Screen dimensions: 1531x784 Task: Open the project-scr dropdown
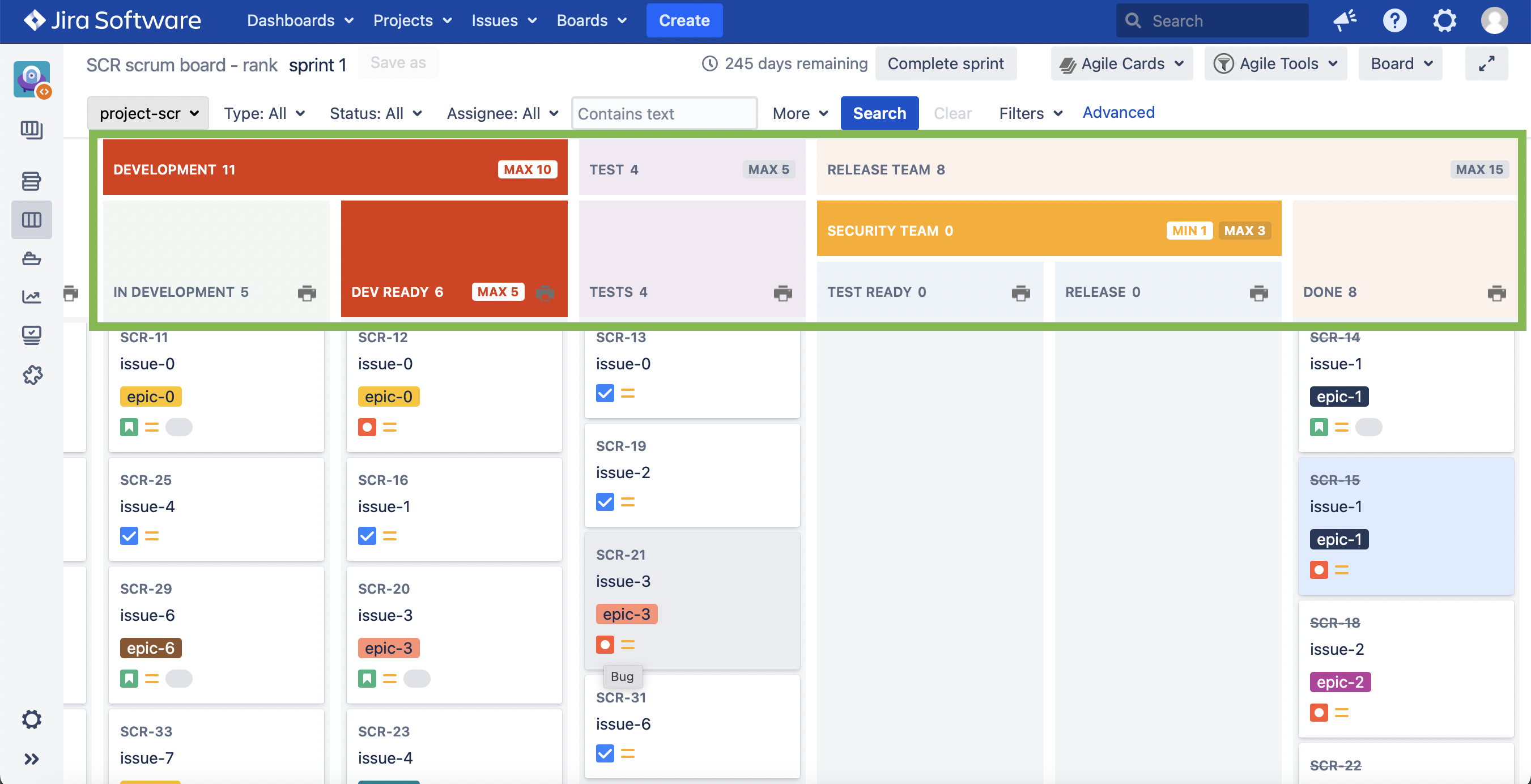(x=148, y=113)
